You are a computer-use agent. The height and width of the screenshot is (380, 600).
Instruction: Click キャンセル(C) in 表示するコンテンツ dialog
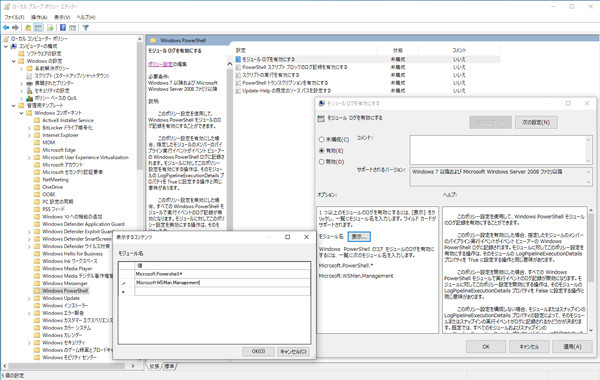[x=293, y=351]
